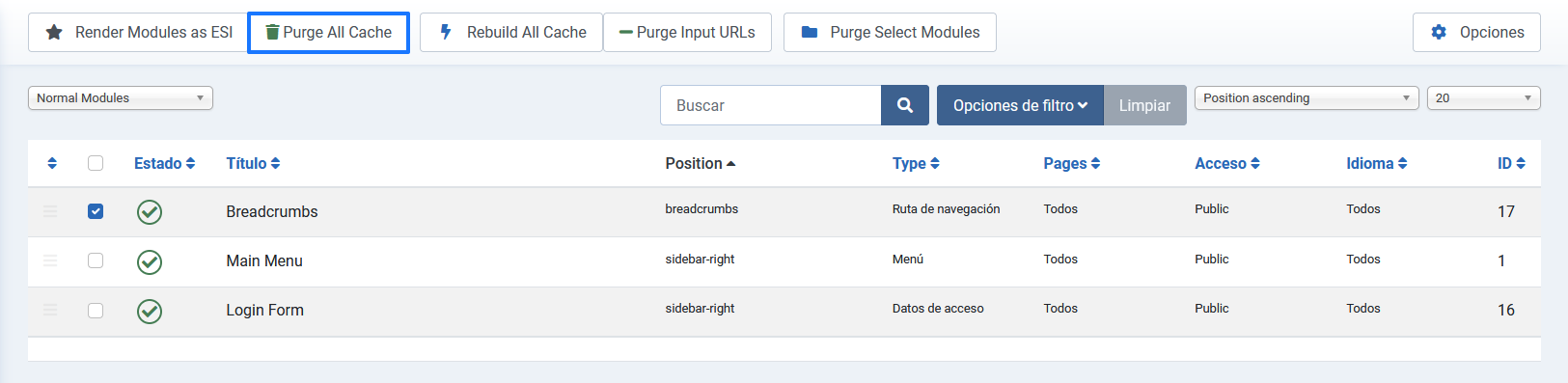Click the published status icon for Breadcrumbs
The image size is (1568, 383).
pos(150,212)
